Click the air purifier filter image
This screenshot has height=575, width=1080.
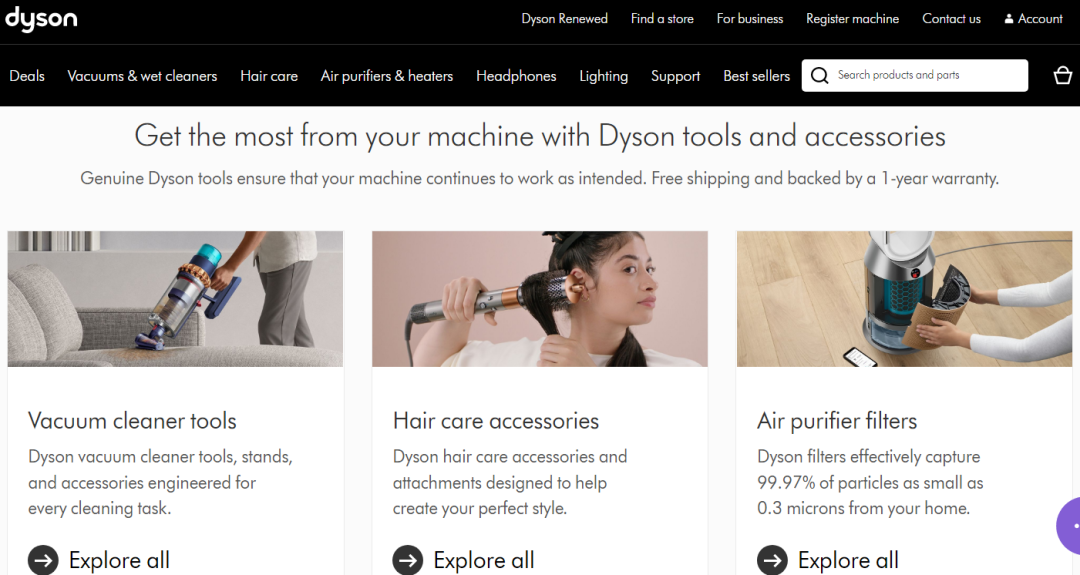(x=904, y=299)
